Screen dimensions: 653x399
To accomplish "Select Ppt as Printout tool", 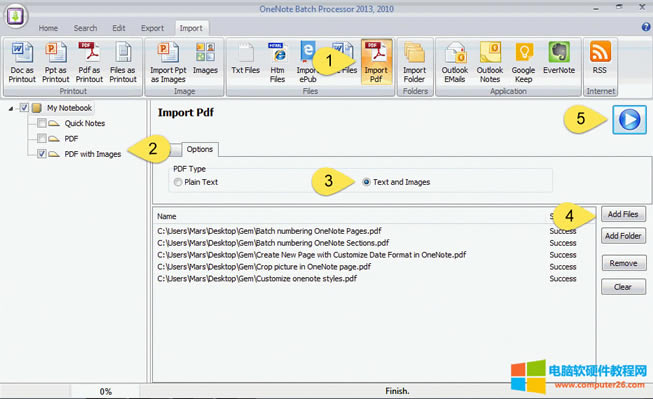I will click(x=55, y=62).
